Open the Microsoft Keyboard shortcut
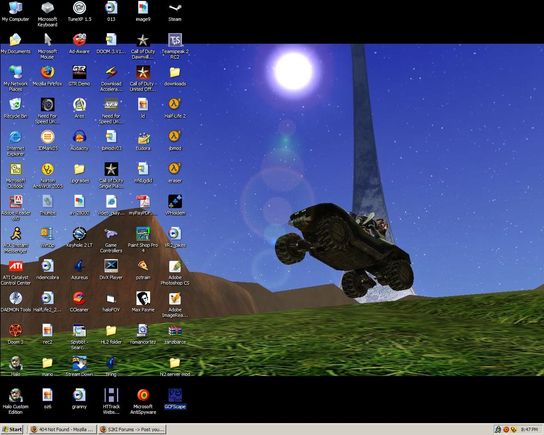The image size is (544, 435). coord(47,14)
